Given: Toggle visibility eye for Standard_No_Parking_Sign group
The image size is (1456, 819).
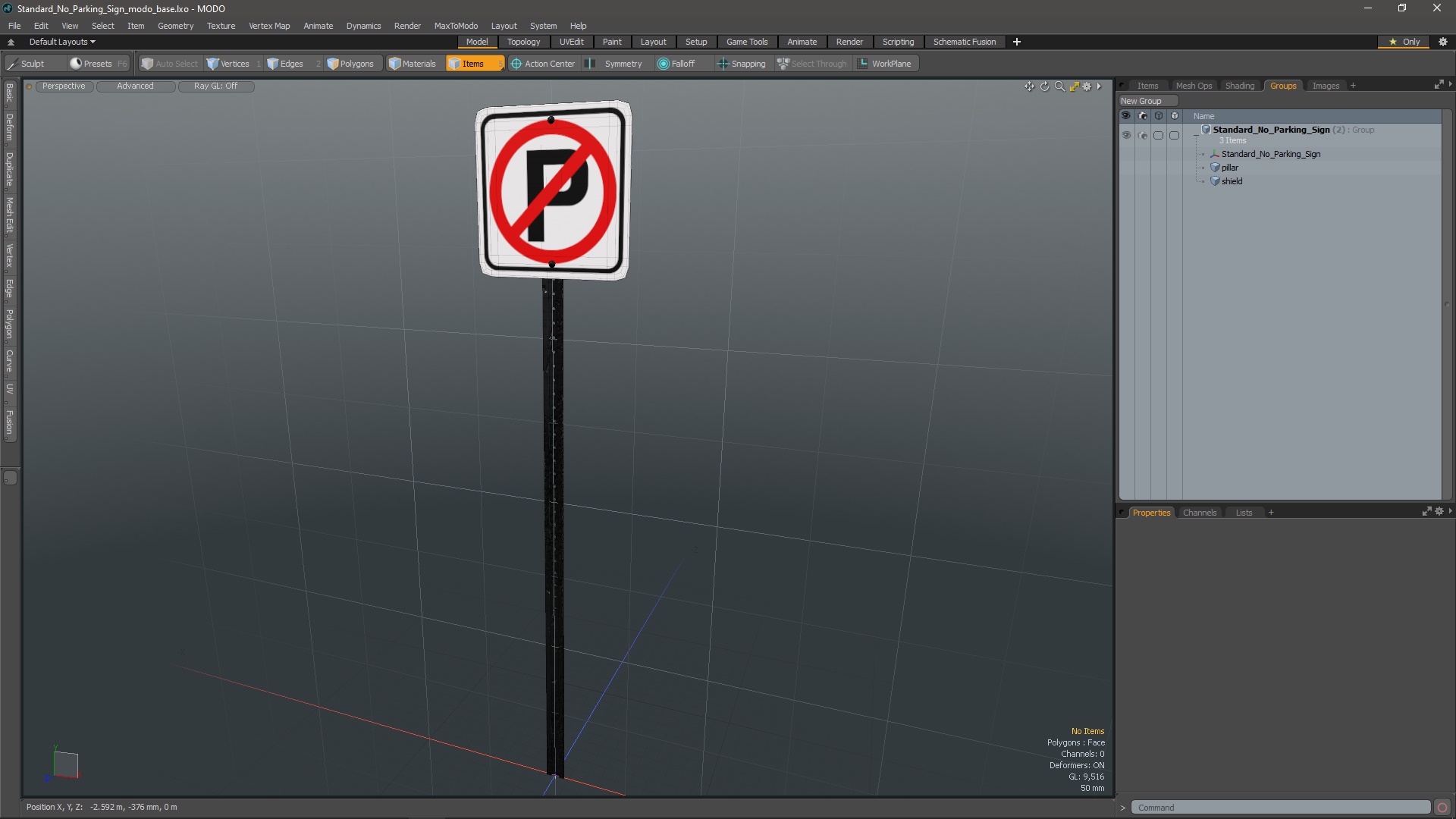Looking at the screenshot, I should click(x=1126, y=135).
